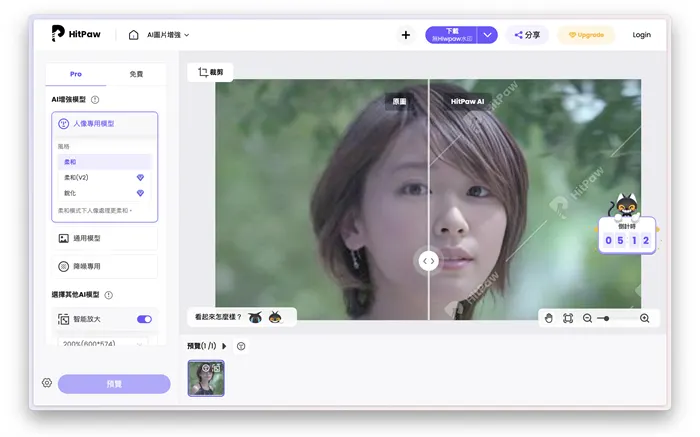Viewport: 700px width, 437px height.
Task: Click the 倒計時 countdown timer widget
Action: tap(627, 236)
